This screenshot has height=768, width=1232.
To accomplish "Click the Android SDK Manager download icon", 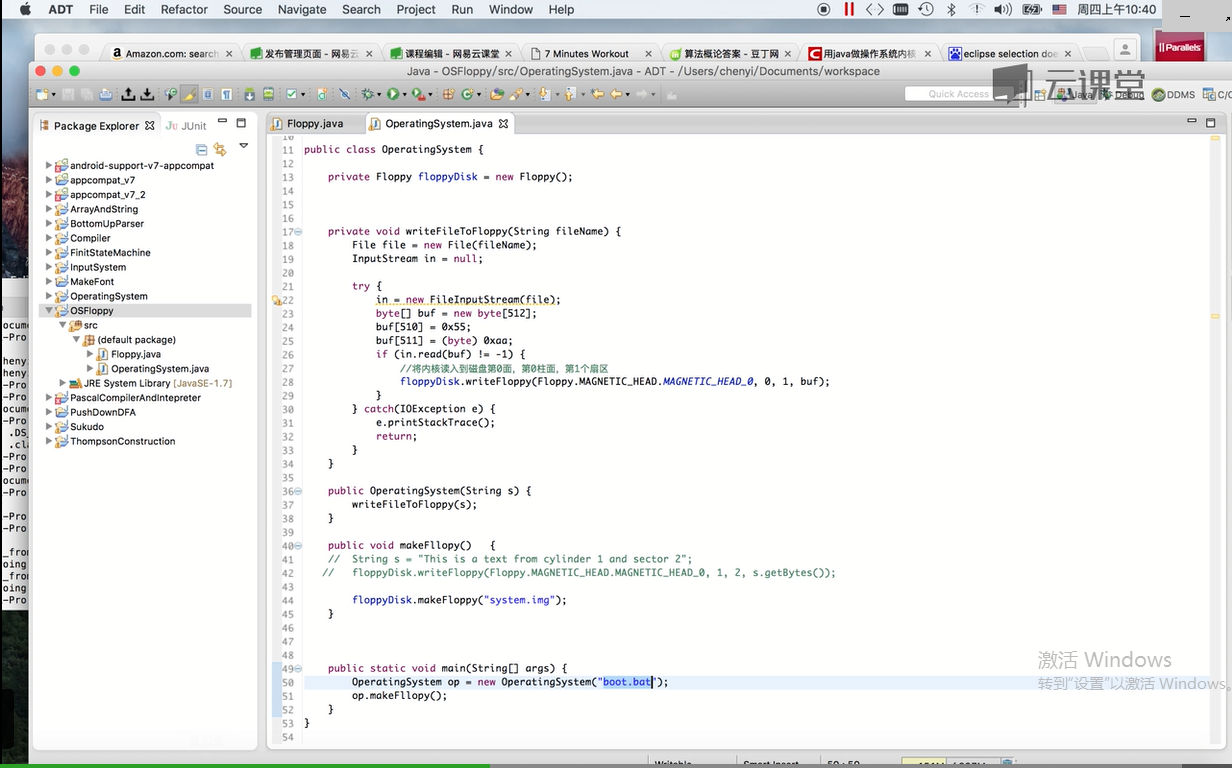I will [249, 94].
